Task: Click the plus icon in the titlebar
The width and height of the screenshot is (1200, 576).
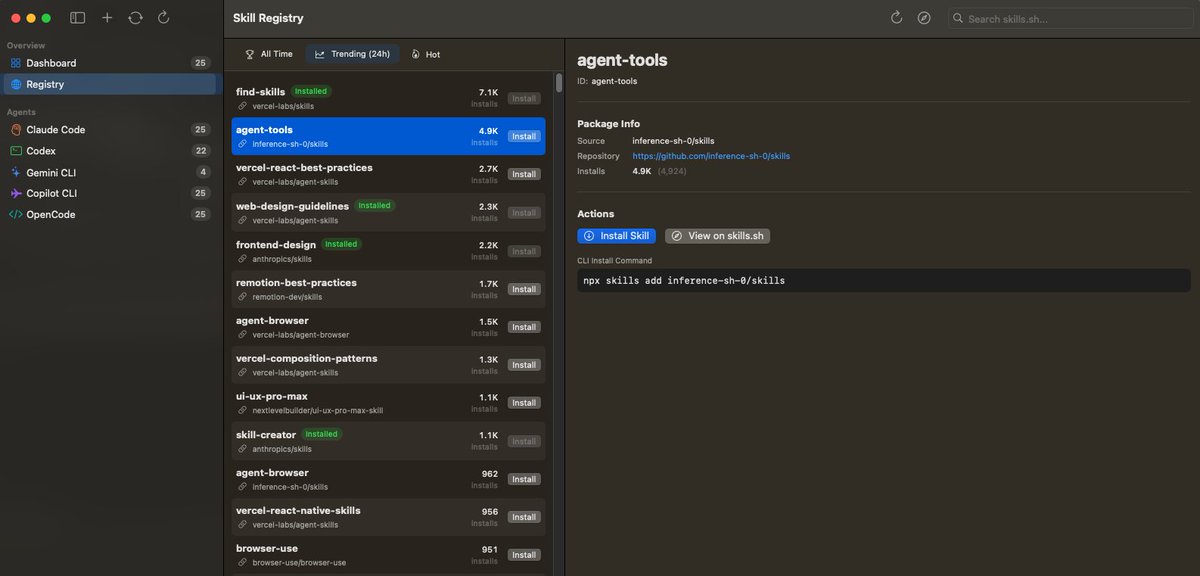Action: [107, 18]
